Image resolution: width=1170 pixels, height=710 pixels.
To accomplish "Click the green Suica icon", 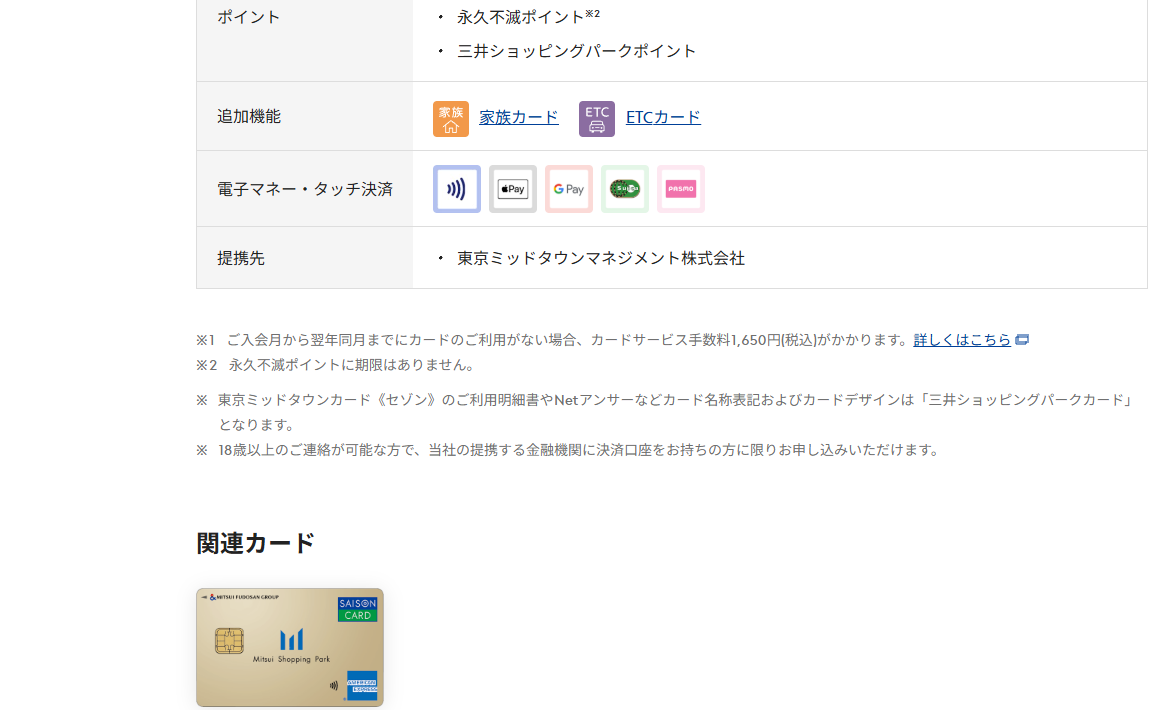I will (625, 189).
